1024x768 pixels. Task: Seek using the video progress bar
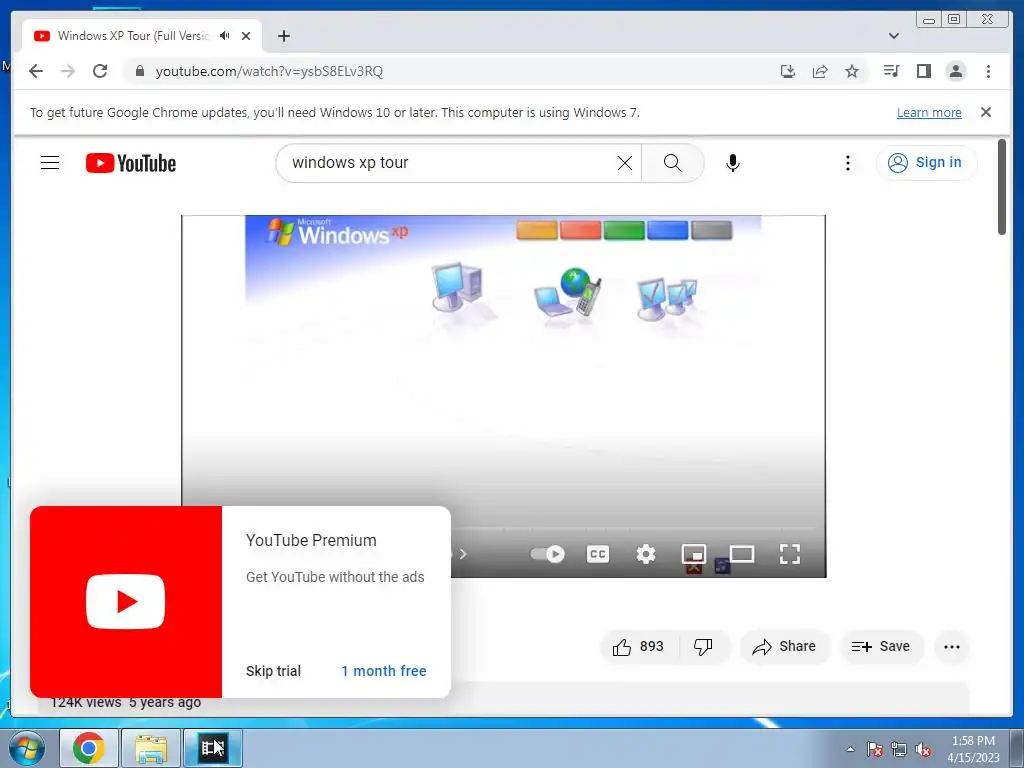tap(633, 528)
